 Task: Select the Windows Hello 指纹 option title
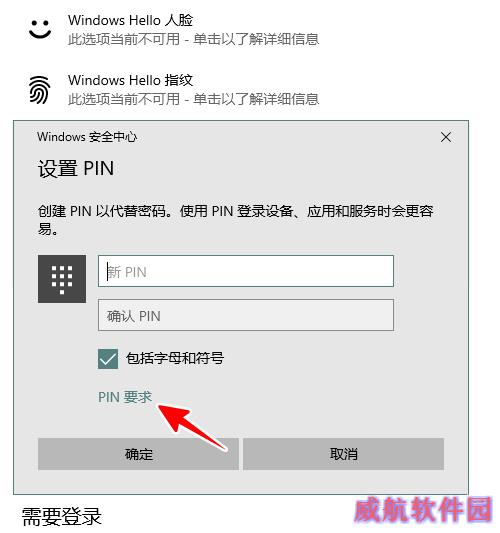click(131, 81)
